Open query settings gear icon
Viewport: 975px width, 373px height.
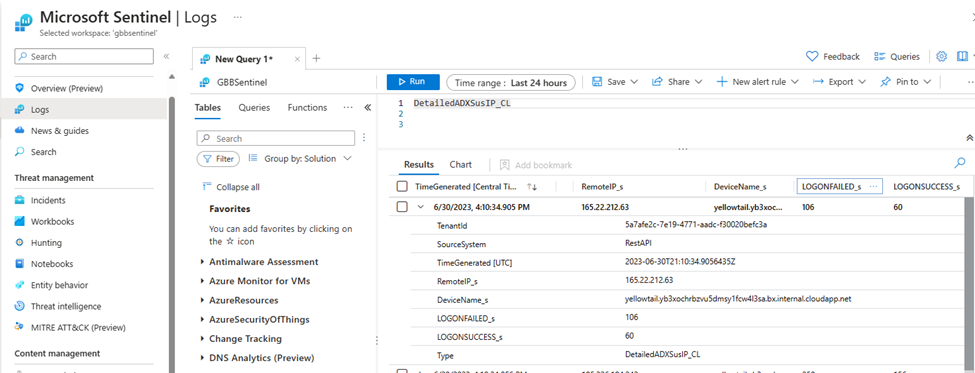point(941,57)
